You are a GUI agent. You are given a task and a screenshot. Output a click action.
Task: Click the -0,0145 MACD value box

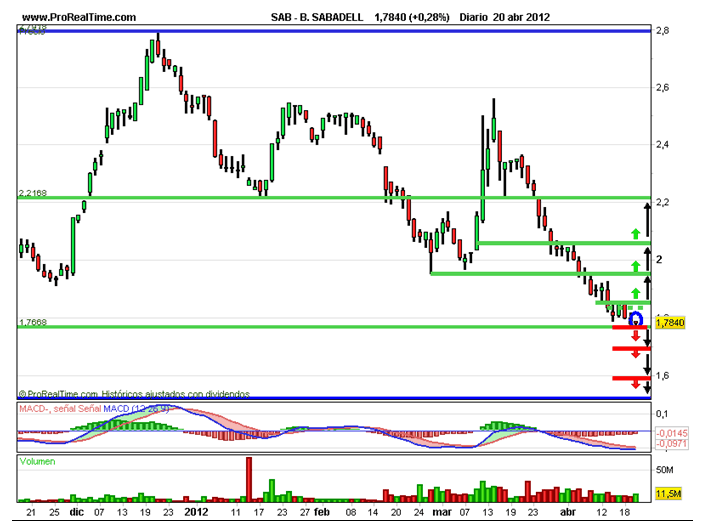pos(672,433)
